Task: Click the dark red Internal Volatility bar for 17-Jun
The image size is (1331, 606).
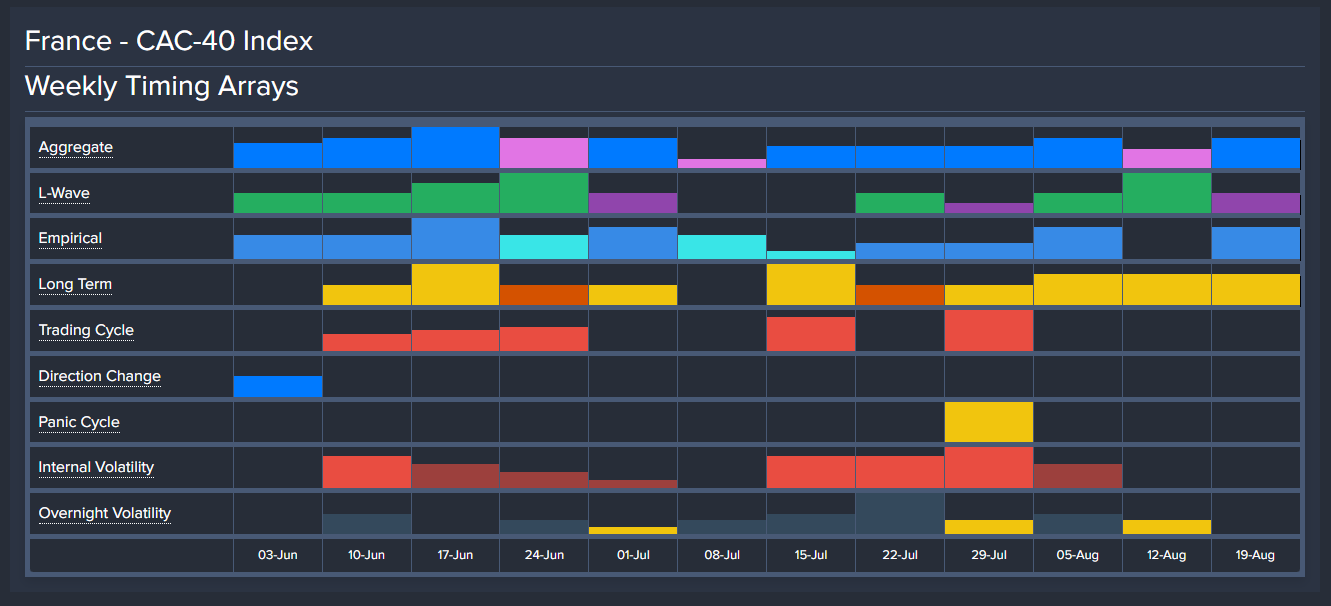Action: [455, 476]
